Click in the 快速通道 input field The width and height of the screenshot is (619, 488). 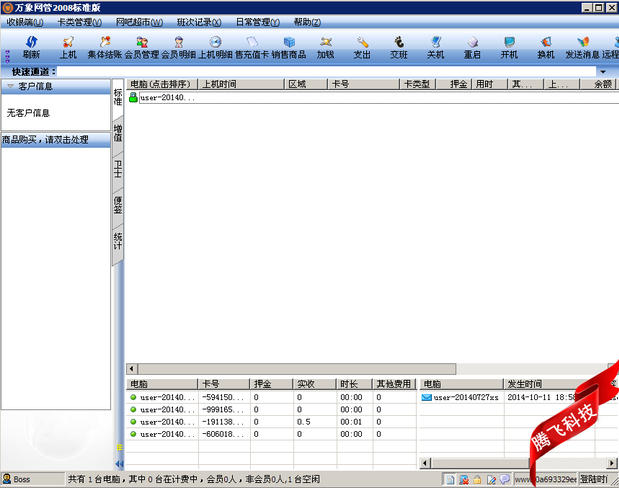point(326,71)
